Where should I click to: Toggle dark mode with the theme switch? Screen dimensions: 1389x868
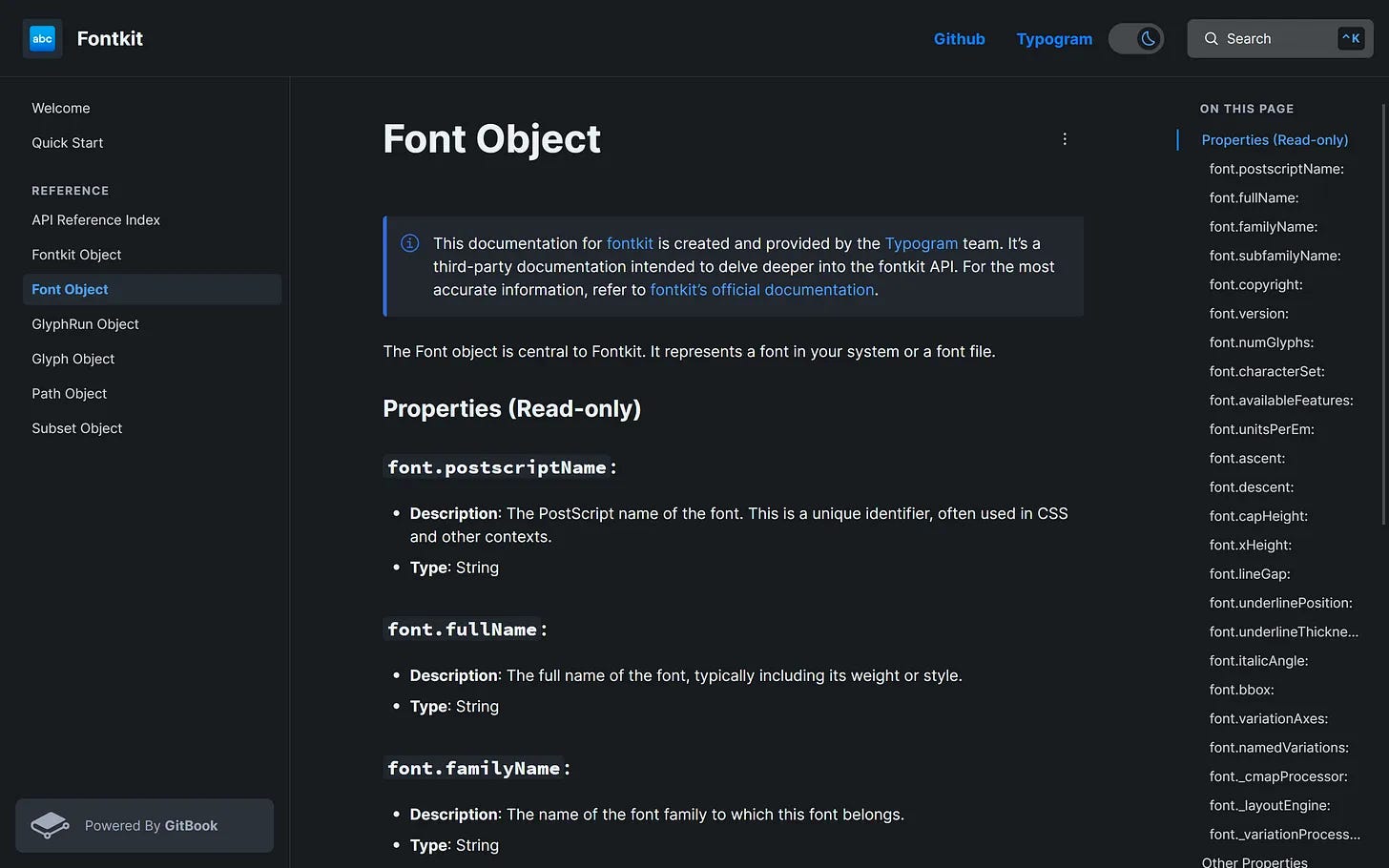coord(1135,38)
